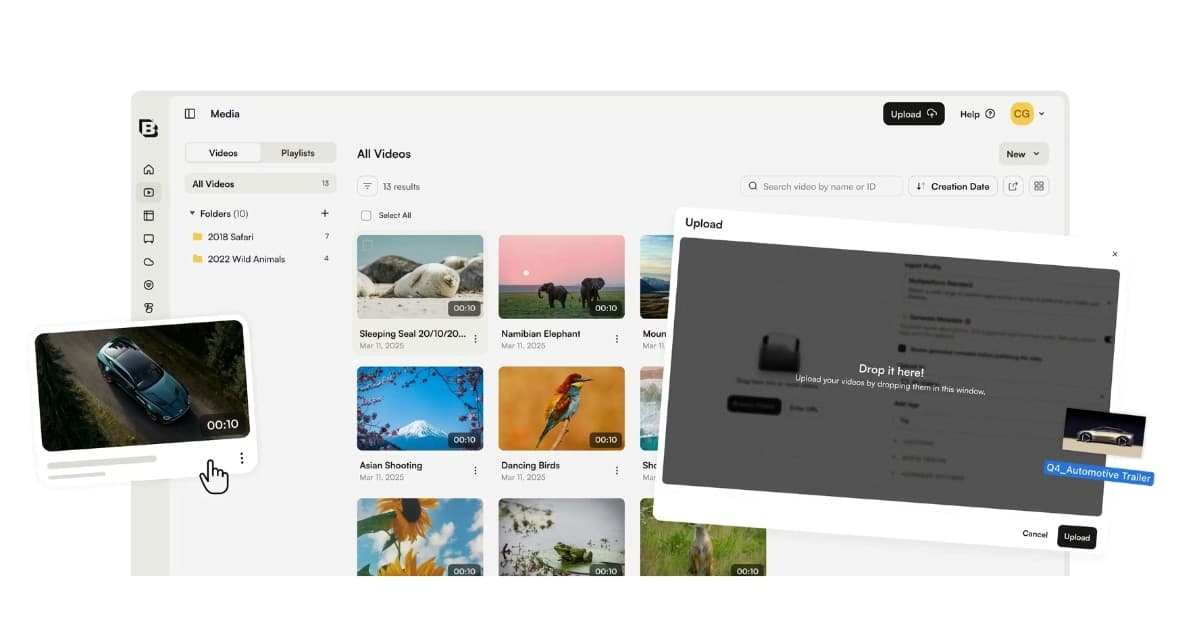Open the 2018 Safari folder
The image size is (1200, 628).
click(x=260, y=237)
